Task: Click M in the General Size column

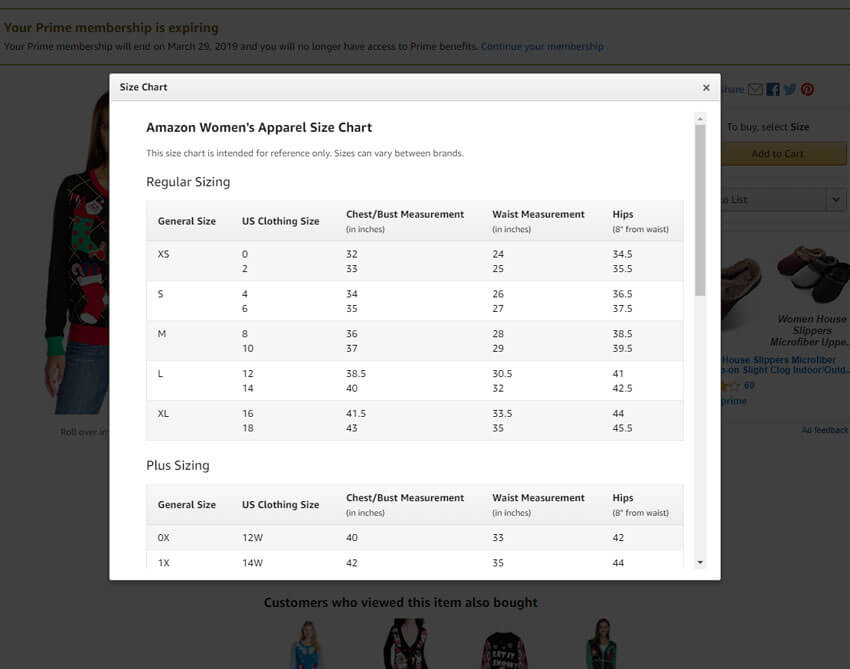Action: [162, 334]
